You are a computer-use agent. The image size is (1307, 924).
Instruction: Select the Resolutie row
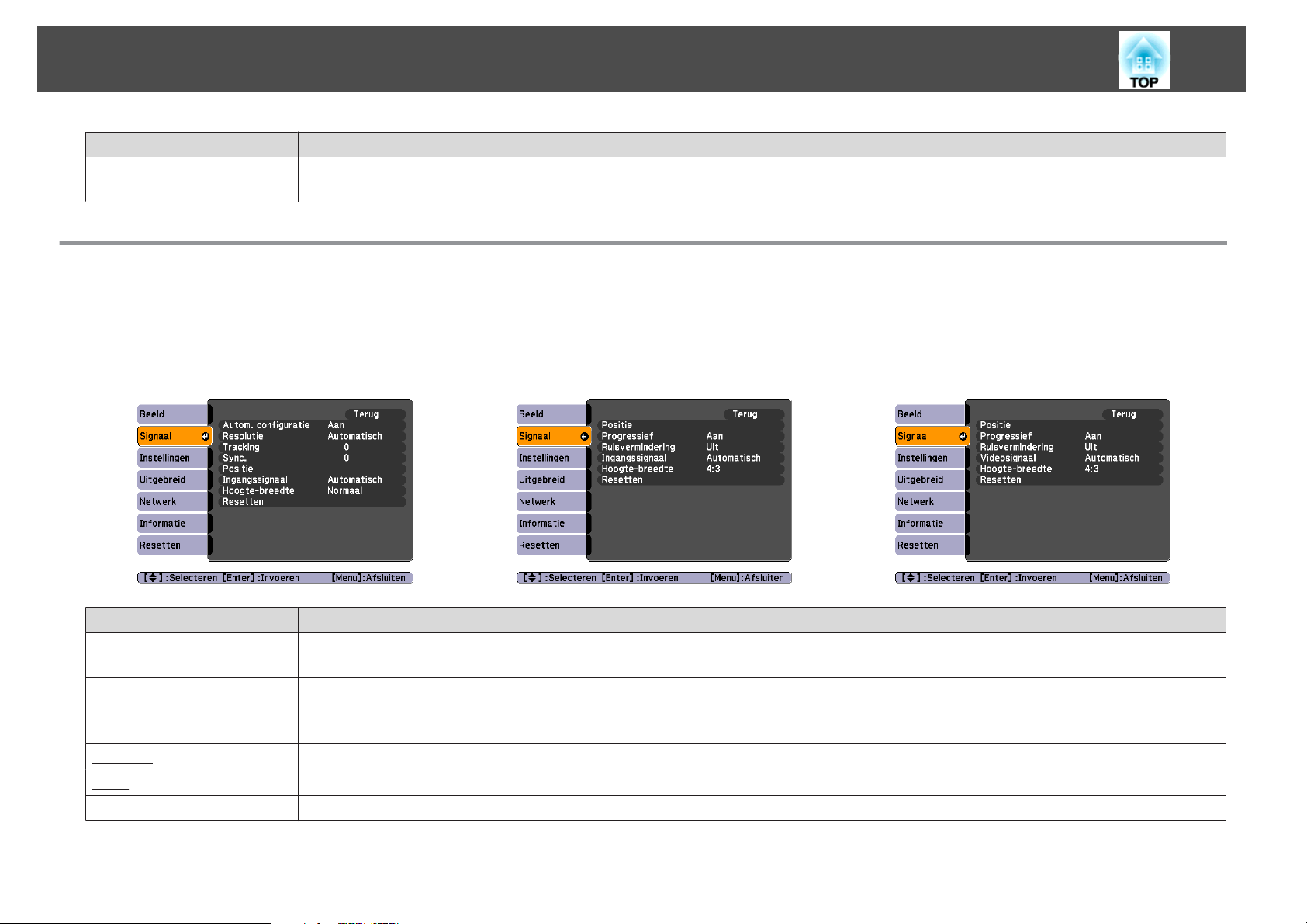click(x=312, y=436)
